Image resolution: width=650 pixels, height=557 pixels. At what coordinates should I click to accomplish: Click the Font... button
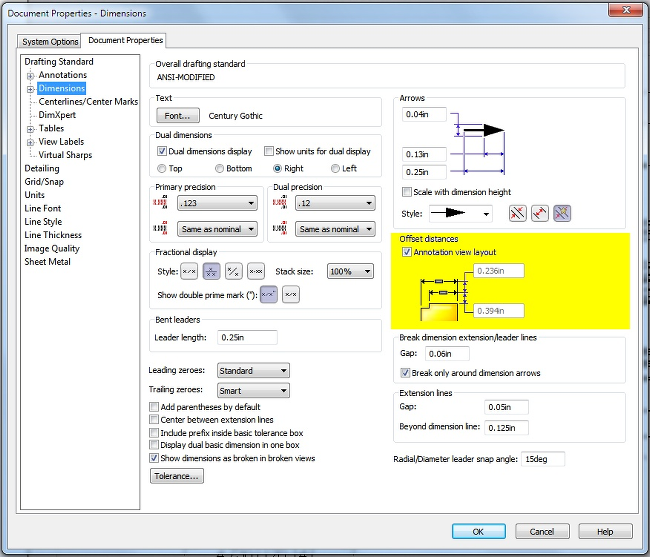[x=178, y=116]
